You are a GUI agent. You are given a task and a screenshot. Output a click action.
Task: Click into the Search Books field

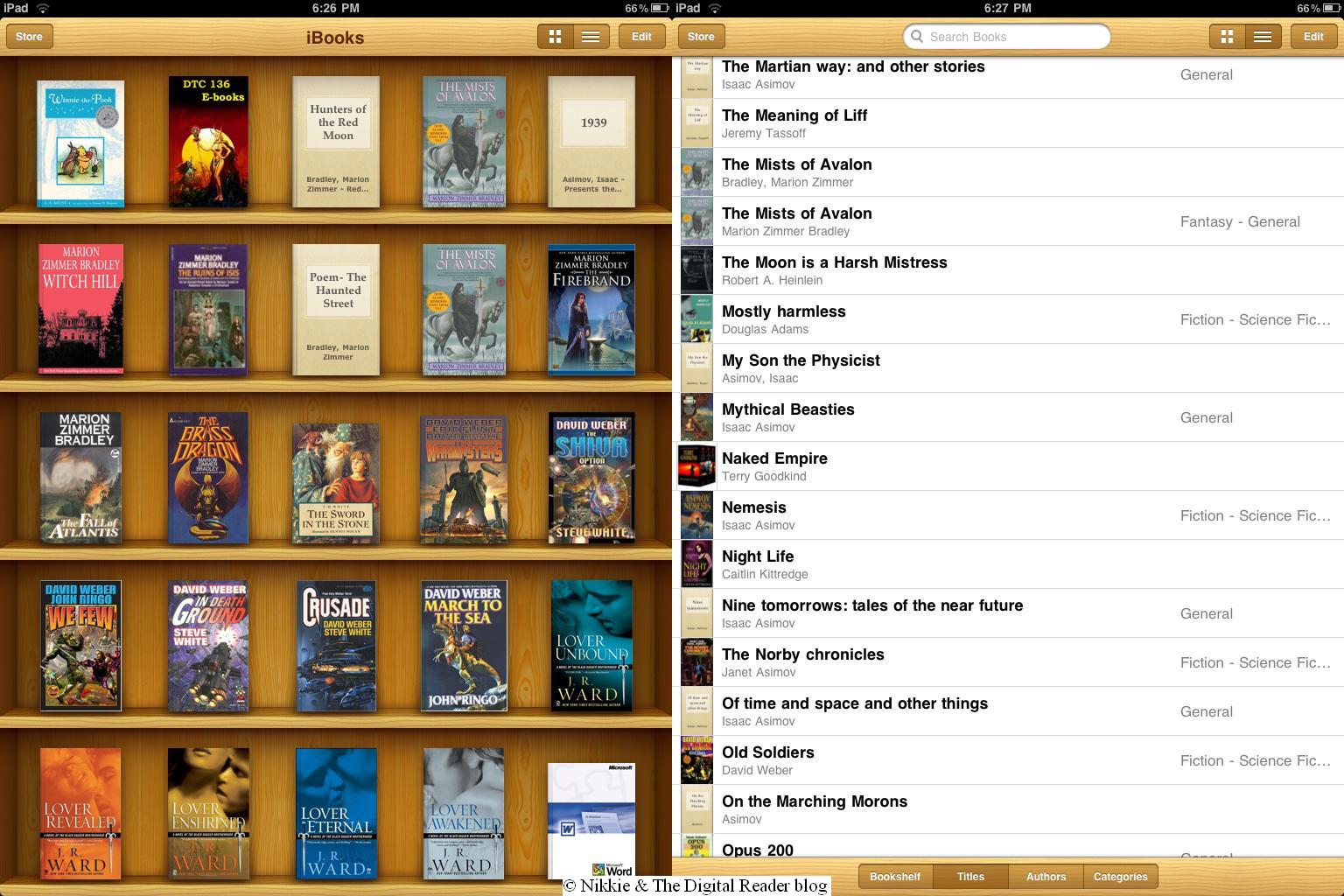pos(1007,37)
